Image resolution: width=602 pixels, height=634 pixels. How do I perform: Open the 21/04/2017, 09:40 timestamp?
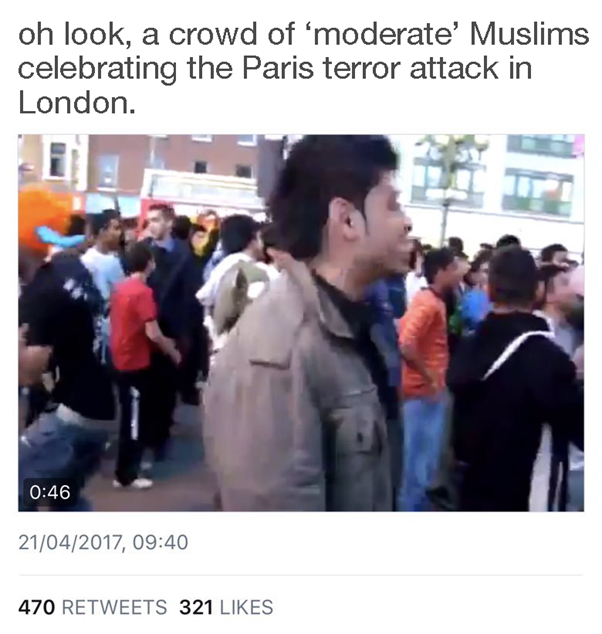pos(103,542)
